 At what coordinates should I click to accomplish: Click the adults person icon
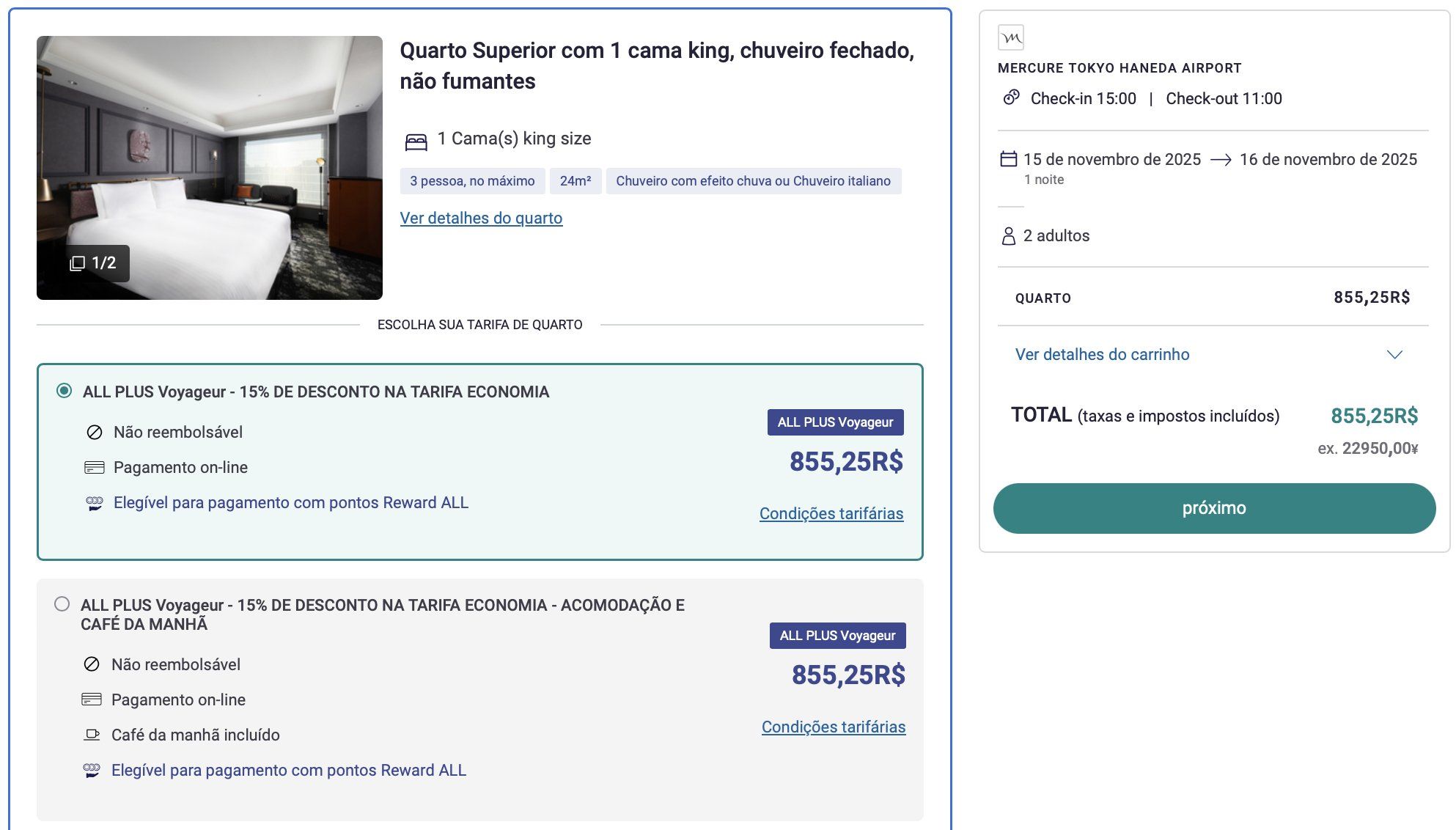(x=1008, y=236)
